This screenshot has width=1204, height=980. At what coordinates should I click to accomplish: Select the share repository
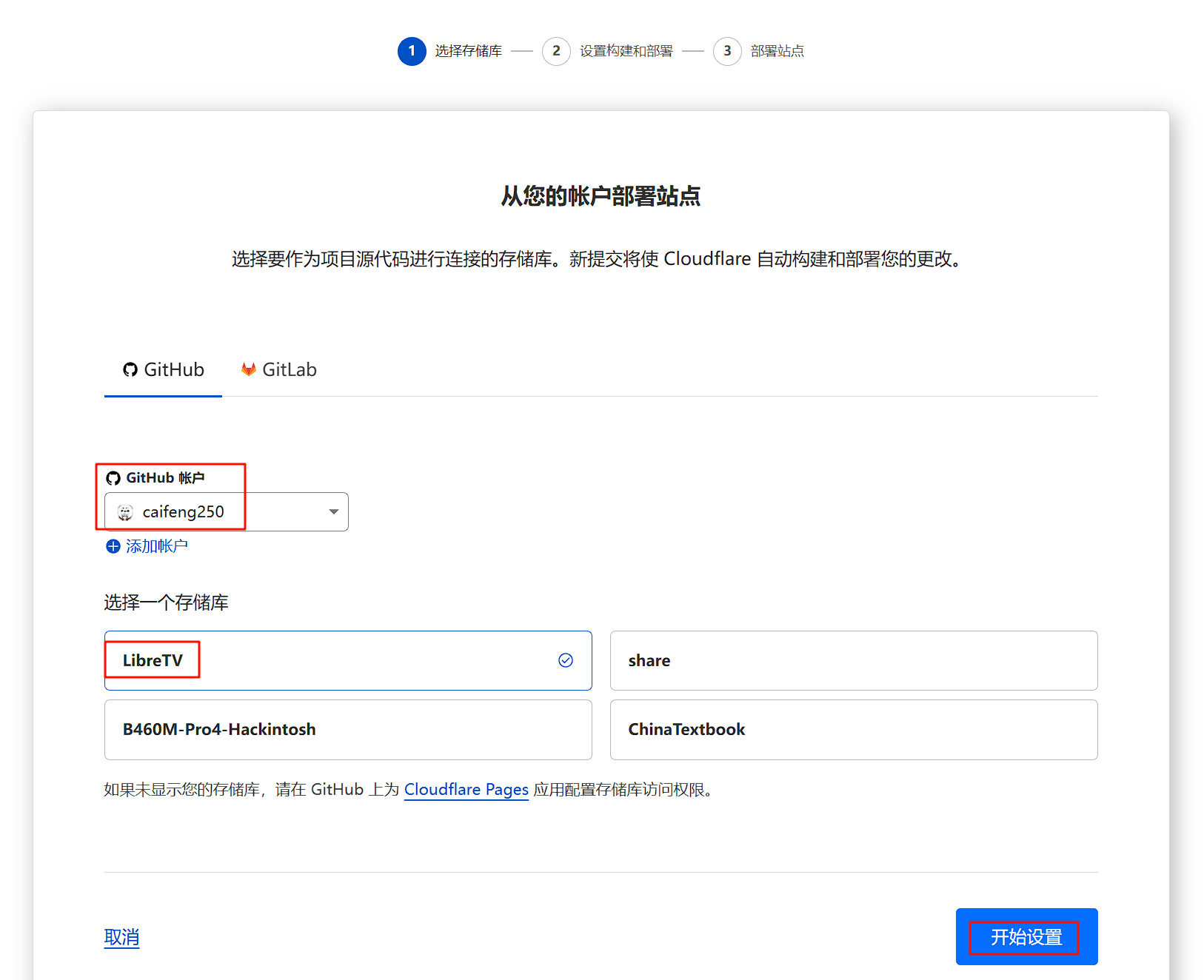pos(854,660)
